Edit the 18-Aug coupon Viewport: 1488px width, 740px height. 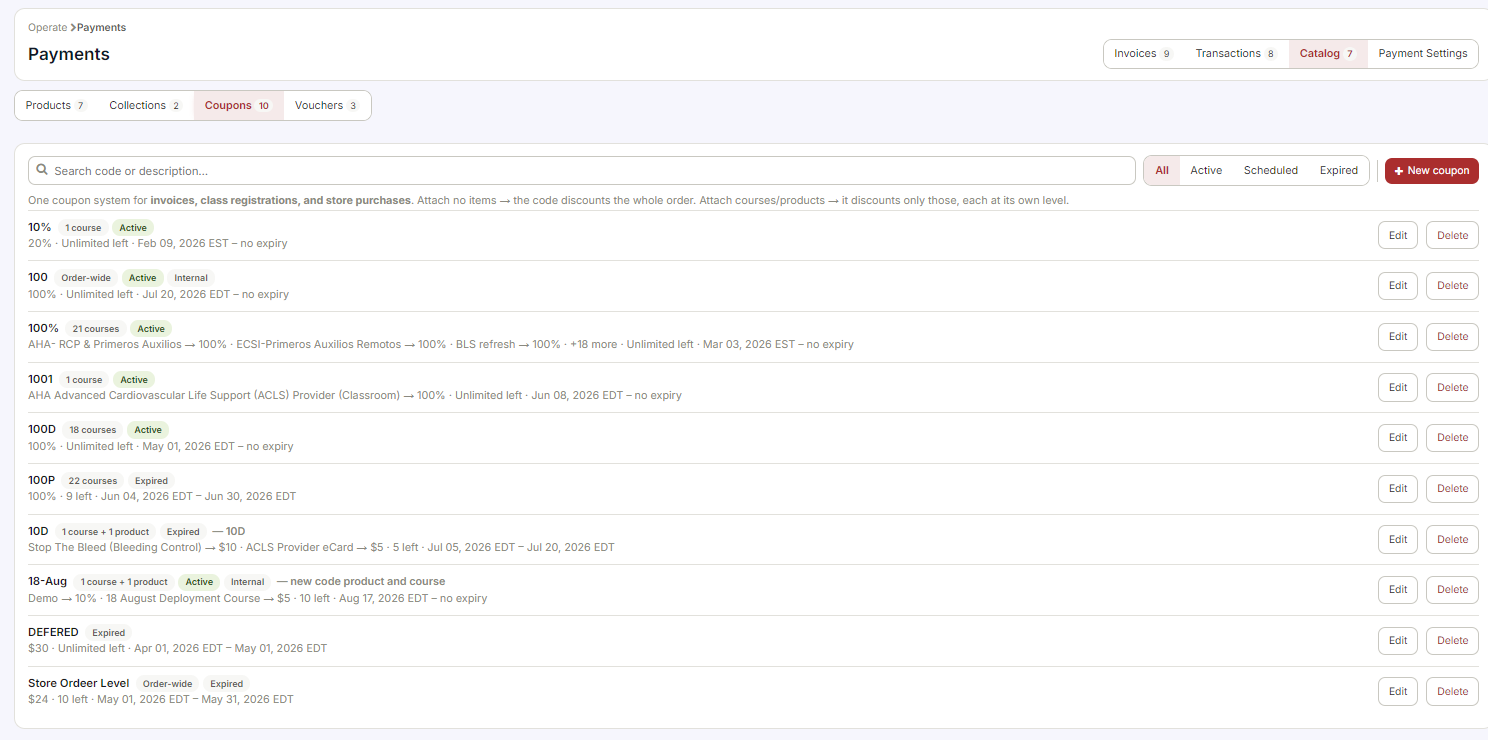(1398, 590)
